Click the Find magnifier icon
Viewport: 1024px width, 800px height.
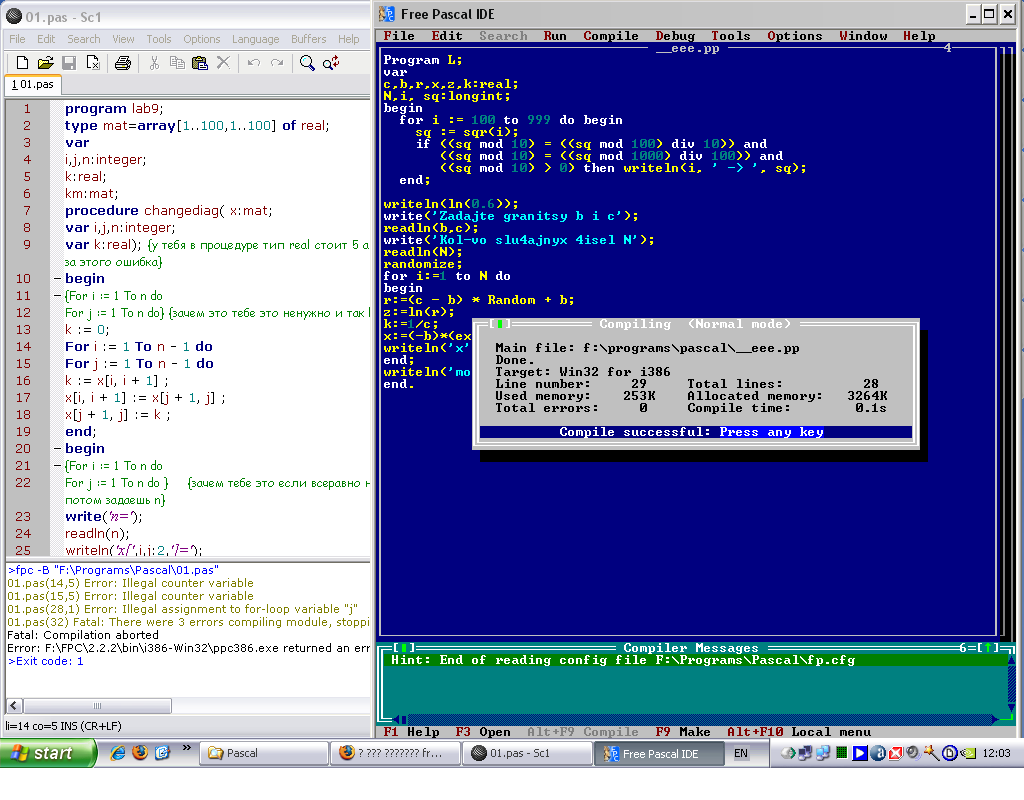coord(307,63)
